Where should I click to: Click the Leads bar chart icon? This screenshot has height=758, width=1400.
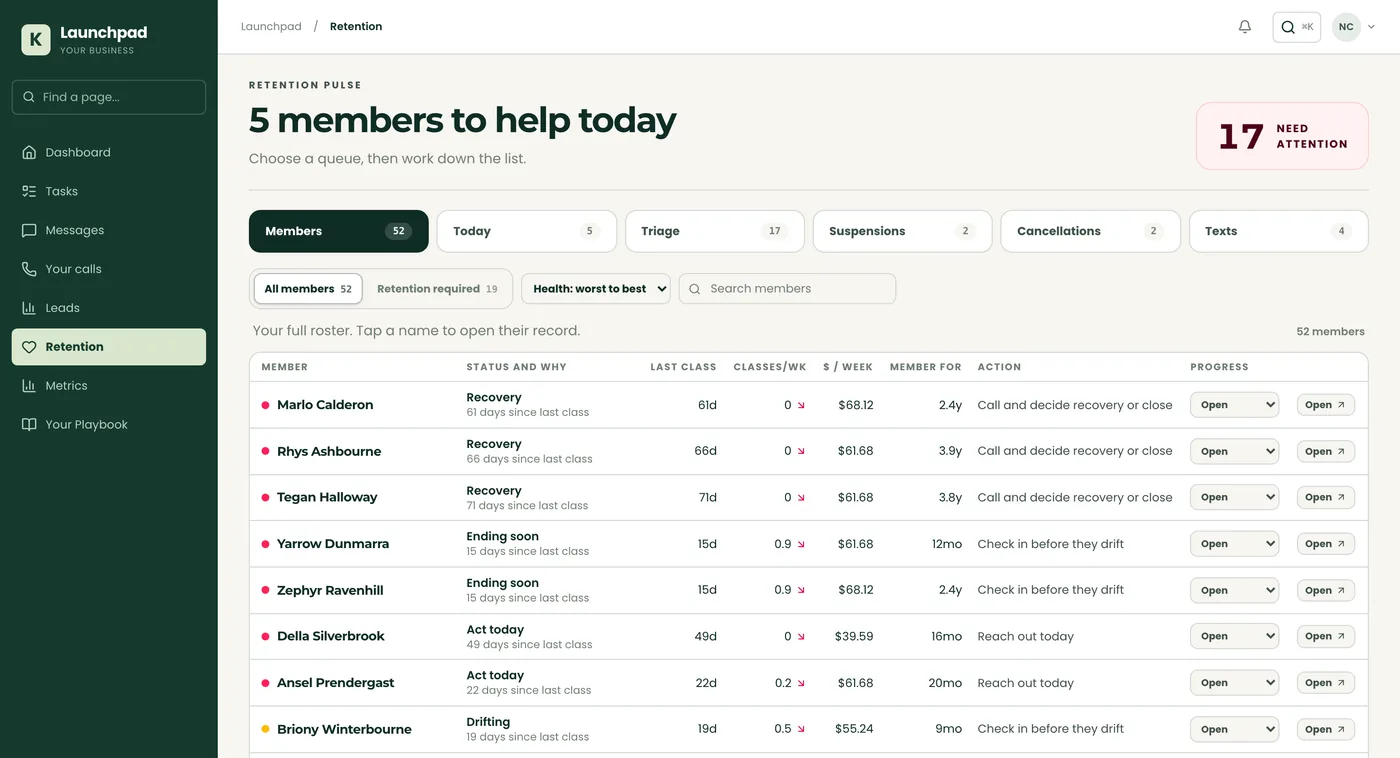pyautogui.click(x=29, y=308)
